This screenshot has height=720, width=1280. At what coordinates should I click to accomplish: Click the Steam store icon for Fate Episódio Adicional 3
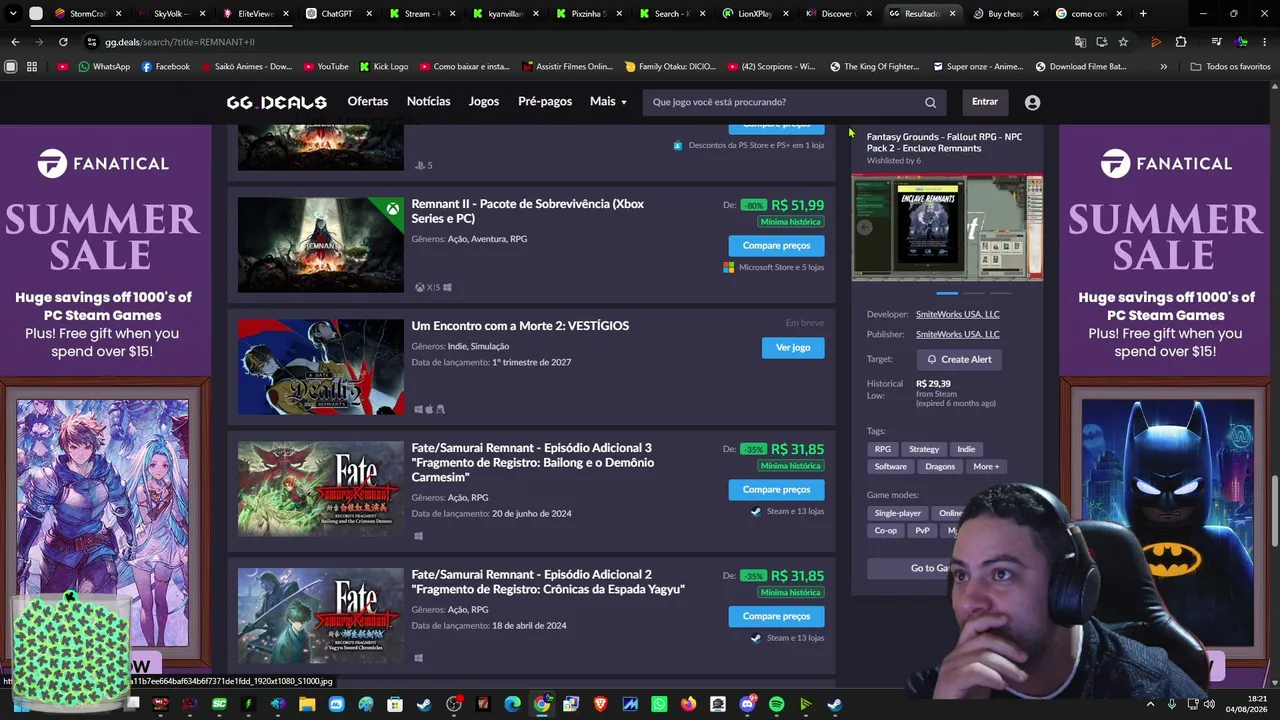pos(756,511)
